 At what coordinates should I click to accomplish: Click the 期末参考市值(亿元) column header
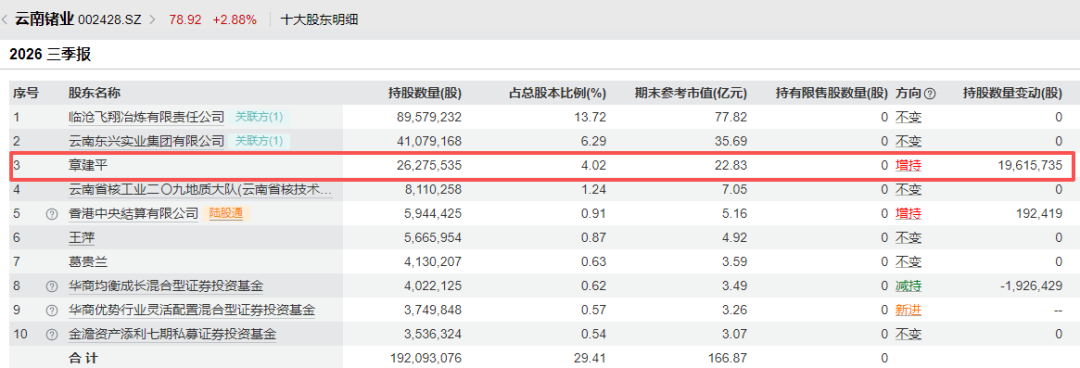[690, 93]
